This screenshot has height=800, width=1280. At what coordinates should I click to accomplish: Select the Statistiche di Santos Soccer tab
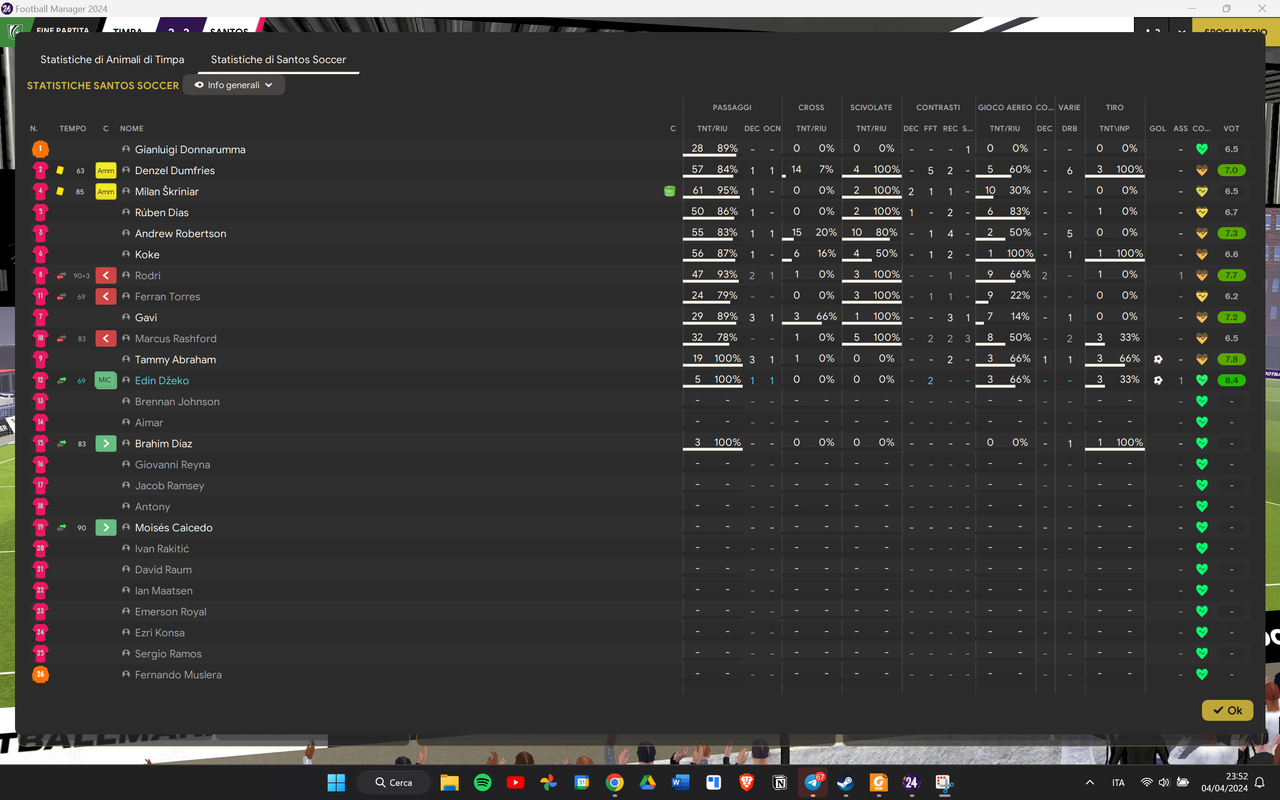[278, 59]
